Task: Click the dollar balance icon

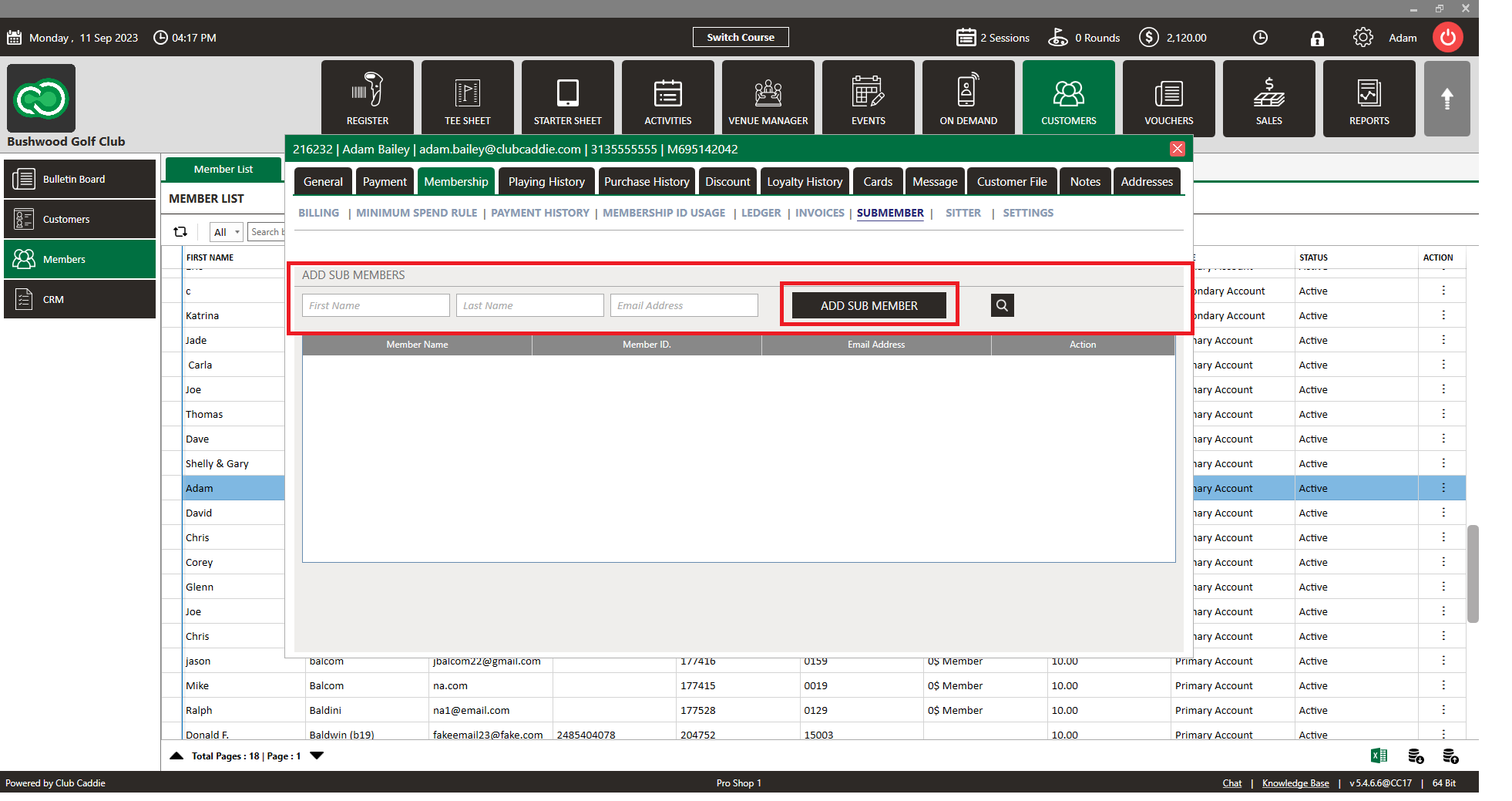Action: pos(1149,37)
